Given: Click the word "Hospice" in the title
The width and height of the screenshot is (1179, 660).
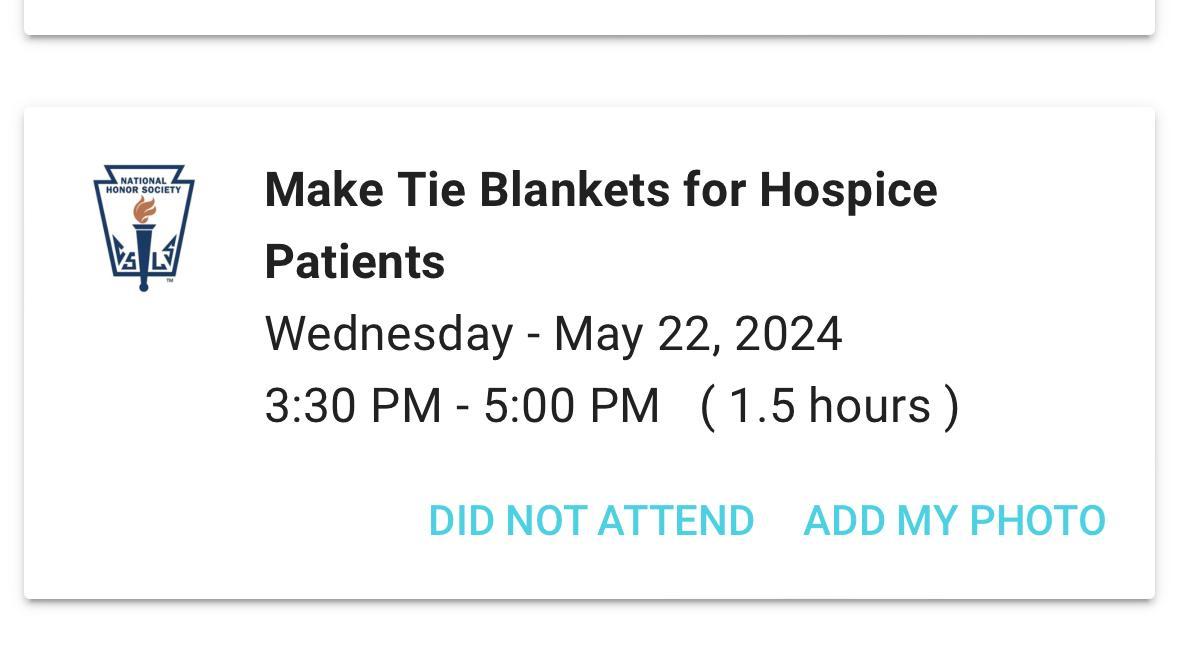Looking at the screenshot, I should pos(848,190).
